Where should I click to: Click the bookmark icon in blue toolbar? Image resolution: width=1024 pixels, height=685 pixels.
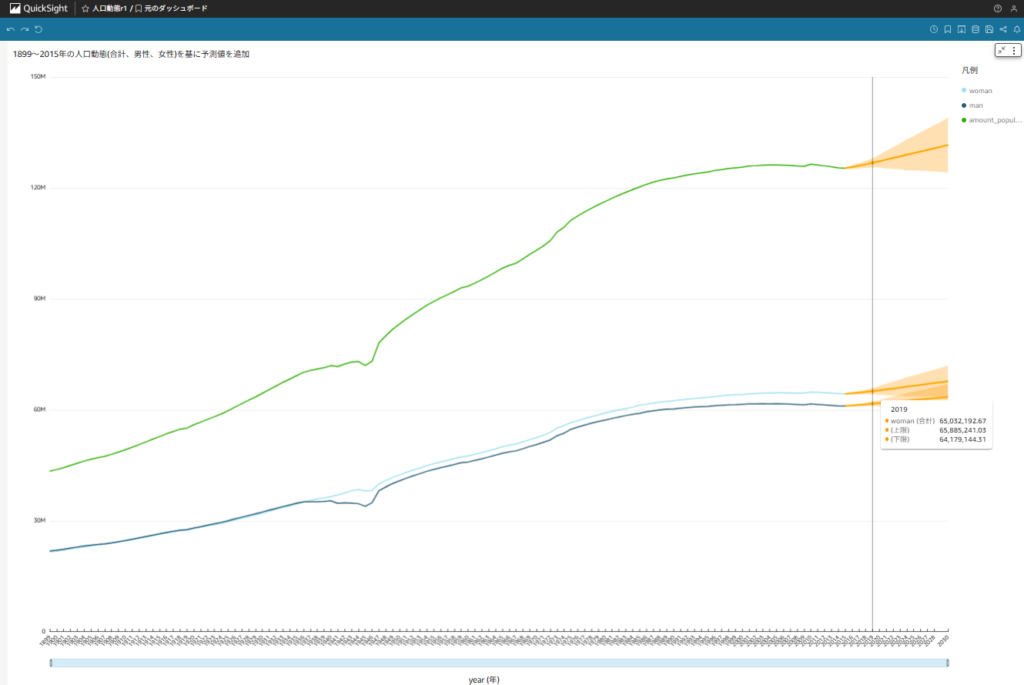point(948,29)
